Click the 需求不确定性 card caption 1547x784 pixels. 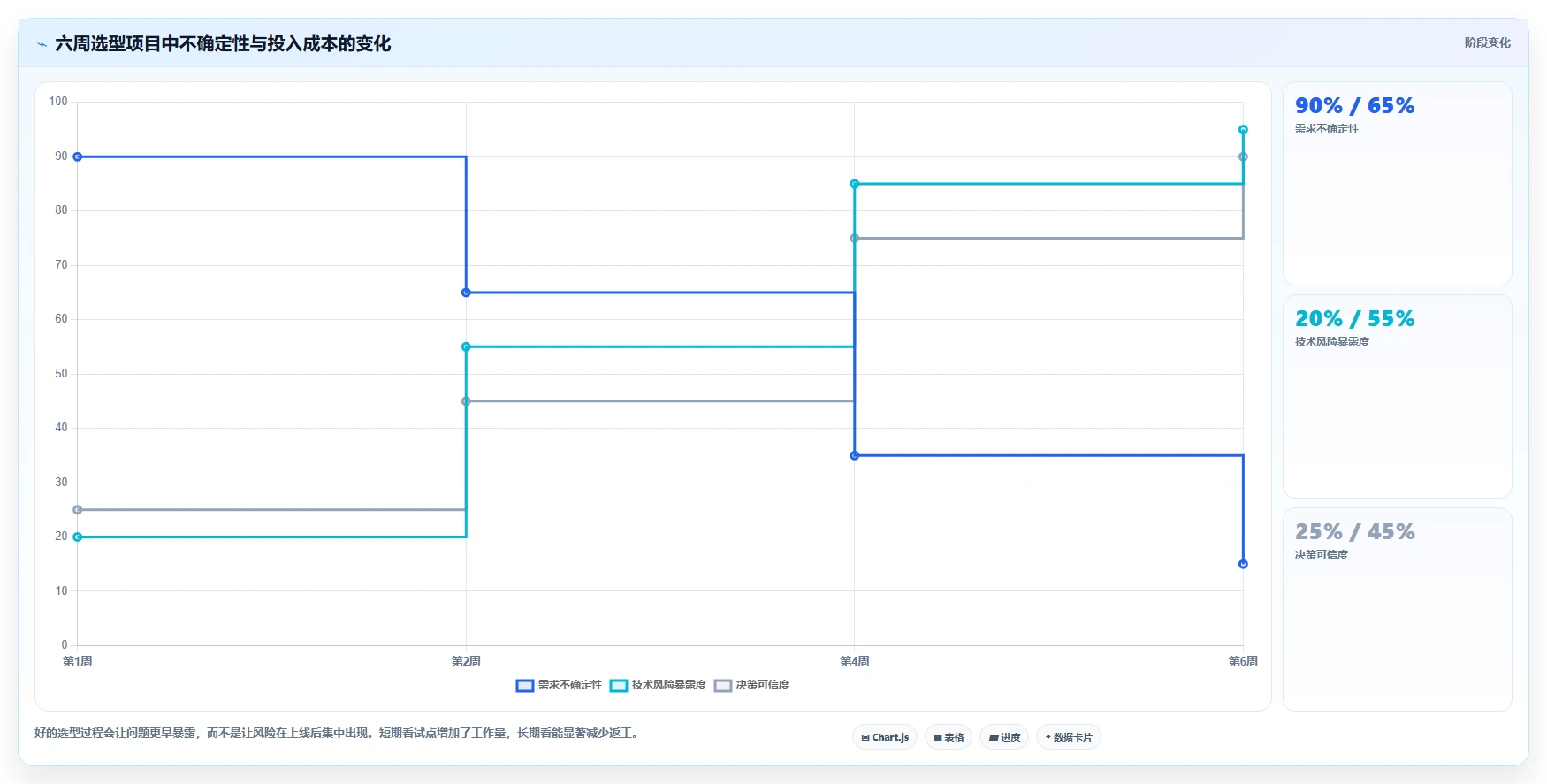click(x=1327, y=129)
